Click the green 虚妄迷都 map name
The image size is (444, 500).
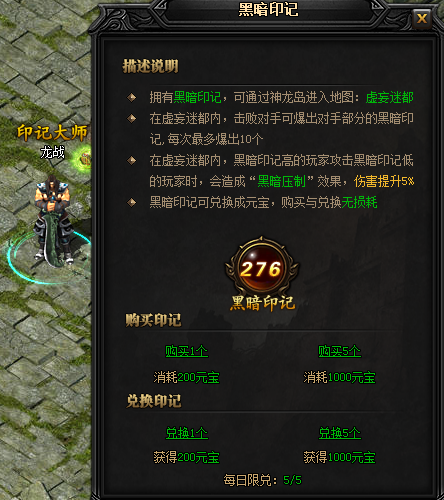[390, 97]
